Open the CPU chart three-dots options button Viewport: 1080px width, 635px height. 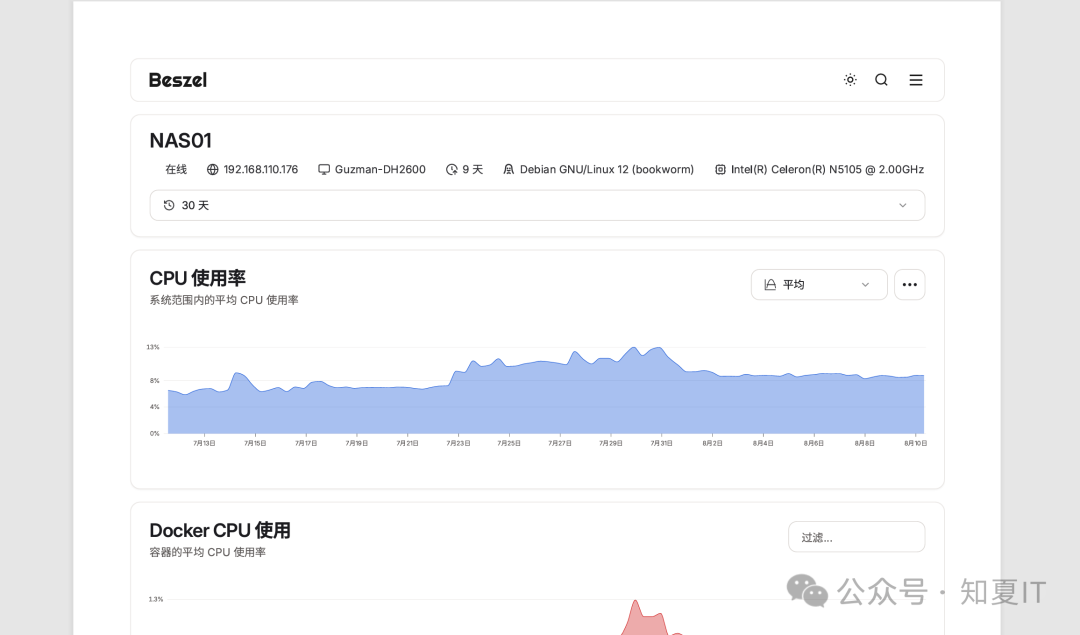click(x=909, y=284)
